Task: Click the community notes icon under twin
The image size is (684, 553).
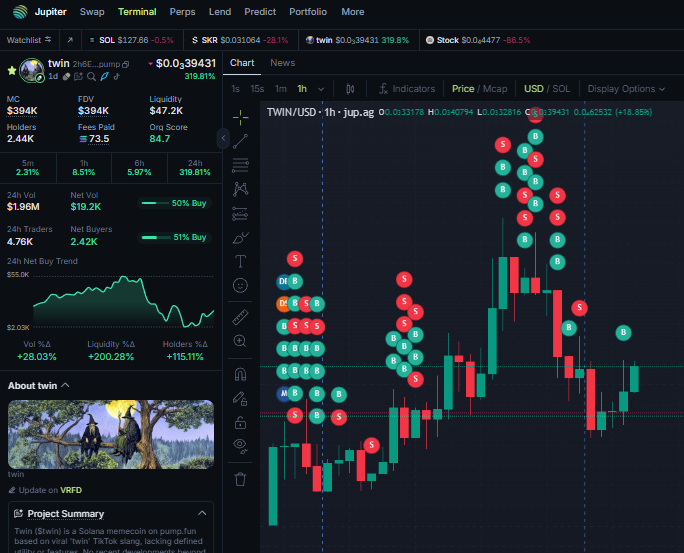Action: tap(79, 77)
